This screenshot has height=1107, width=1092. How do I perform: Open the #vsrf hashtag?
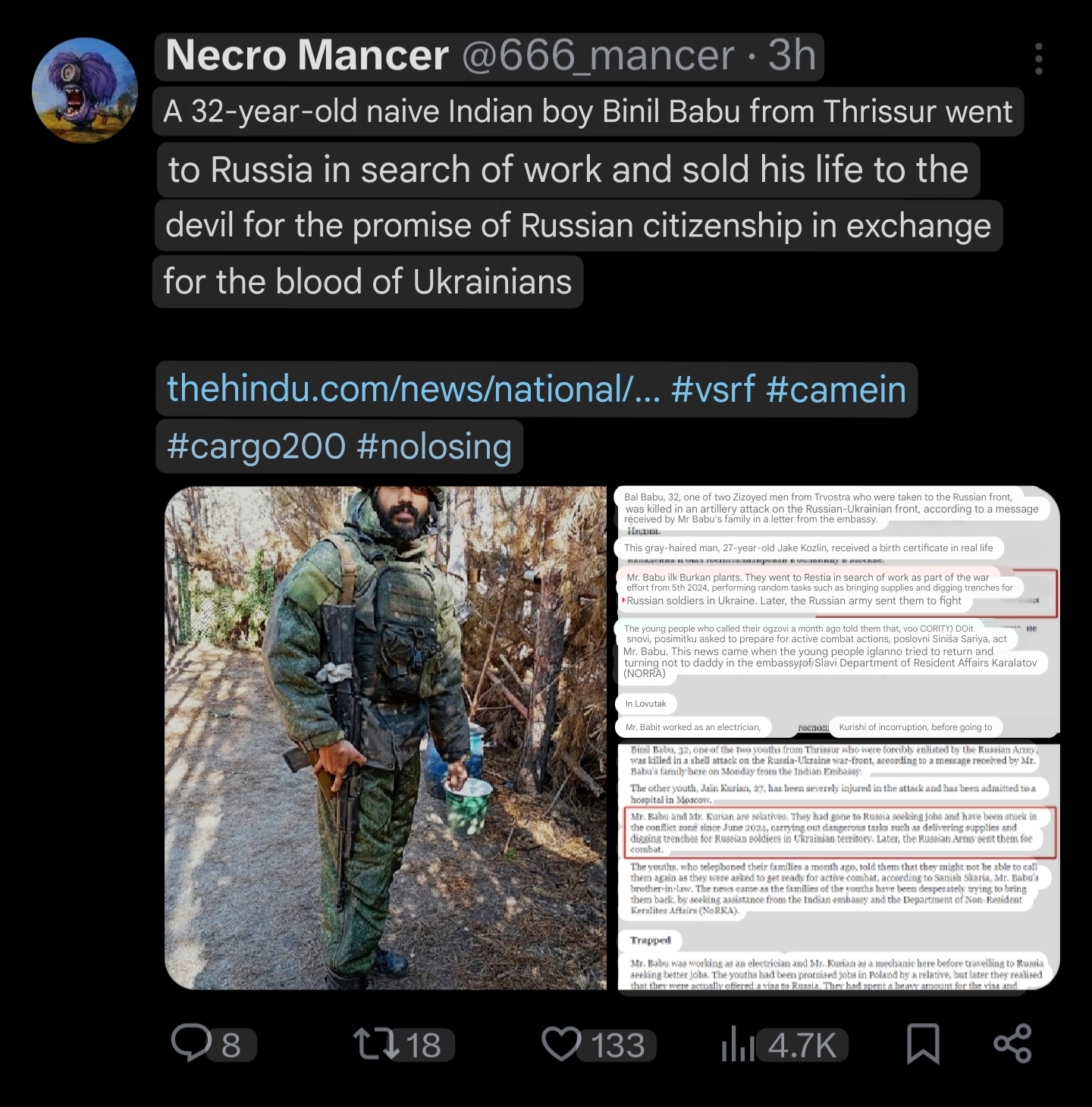(713, 389)
